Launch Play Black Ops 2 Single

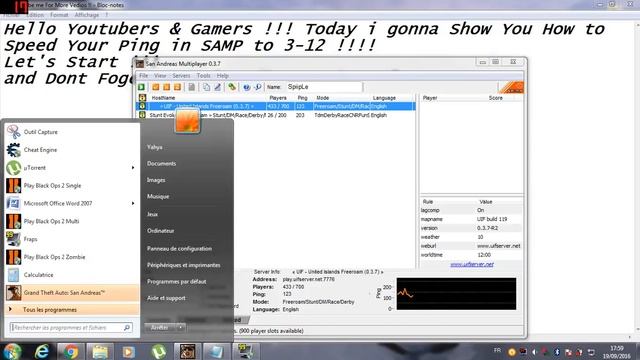[72, 185]
